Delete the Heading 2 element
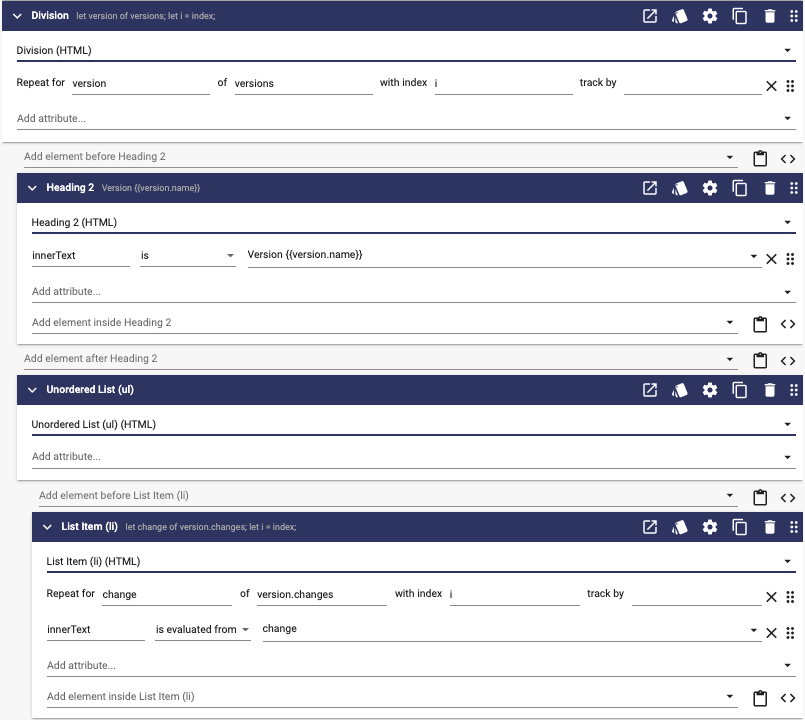 pyautogui.click(x=770, y=188)
